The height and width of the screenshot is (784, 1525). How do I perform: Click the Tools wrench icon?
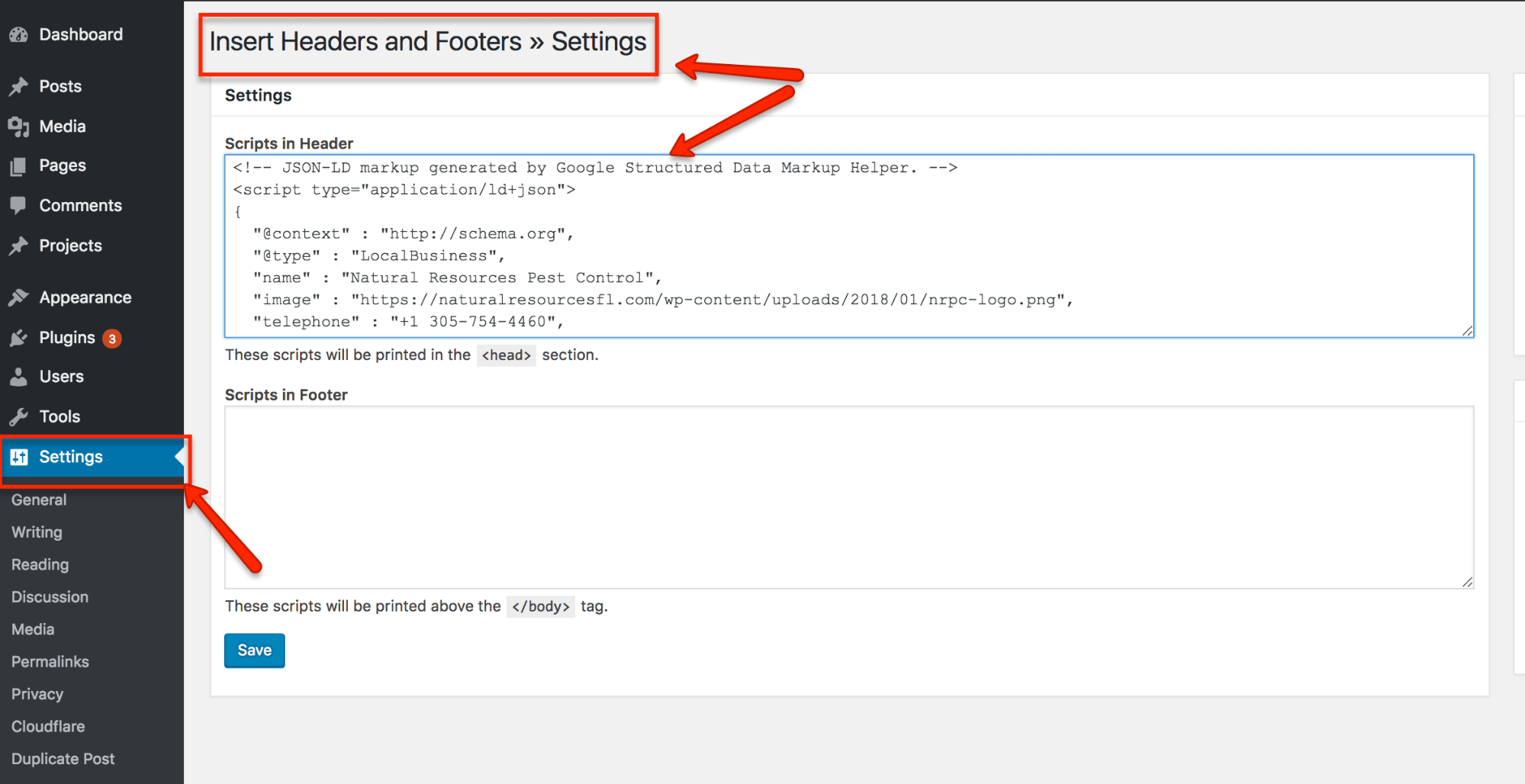pyautogui.click(x=19, y=417)
